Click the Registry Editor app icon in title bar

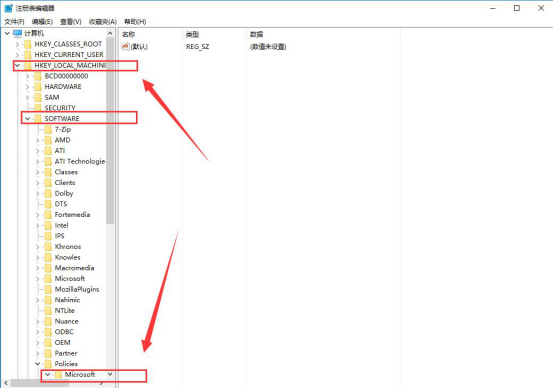pyautogui.click(x=8, y=8)
